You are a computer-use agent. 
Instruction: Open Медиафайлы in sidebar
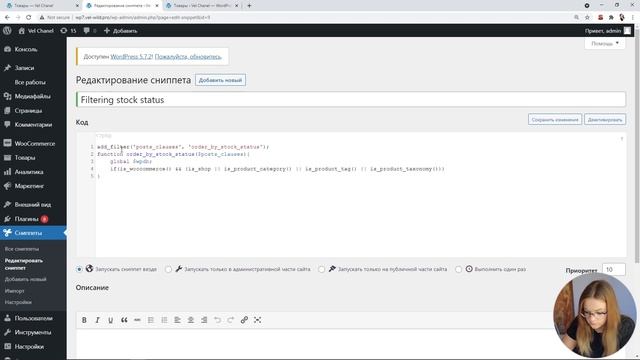pyautogui.click(x=33, y=96)
